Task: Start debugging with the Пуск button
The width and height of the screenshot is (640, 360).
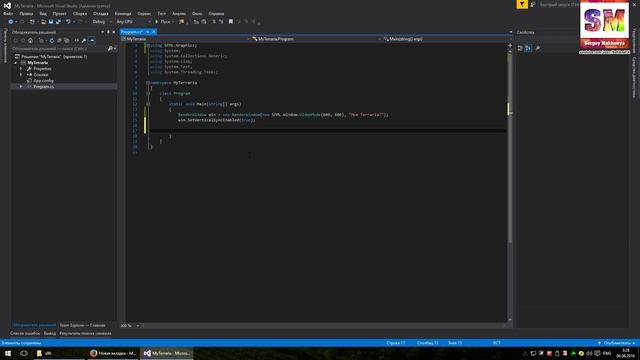Action: [x=163, y=22]
